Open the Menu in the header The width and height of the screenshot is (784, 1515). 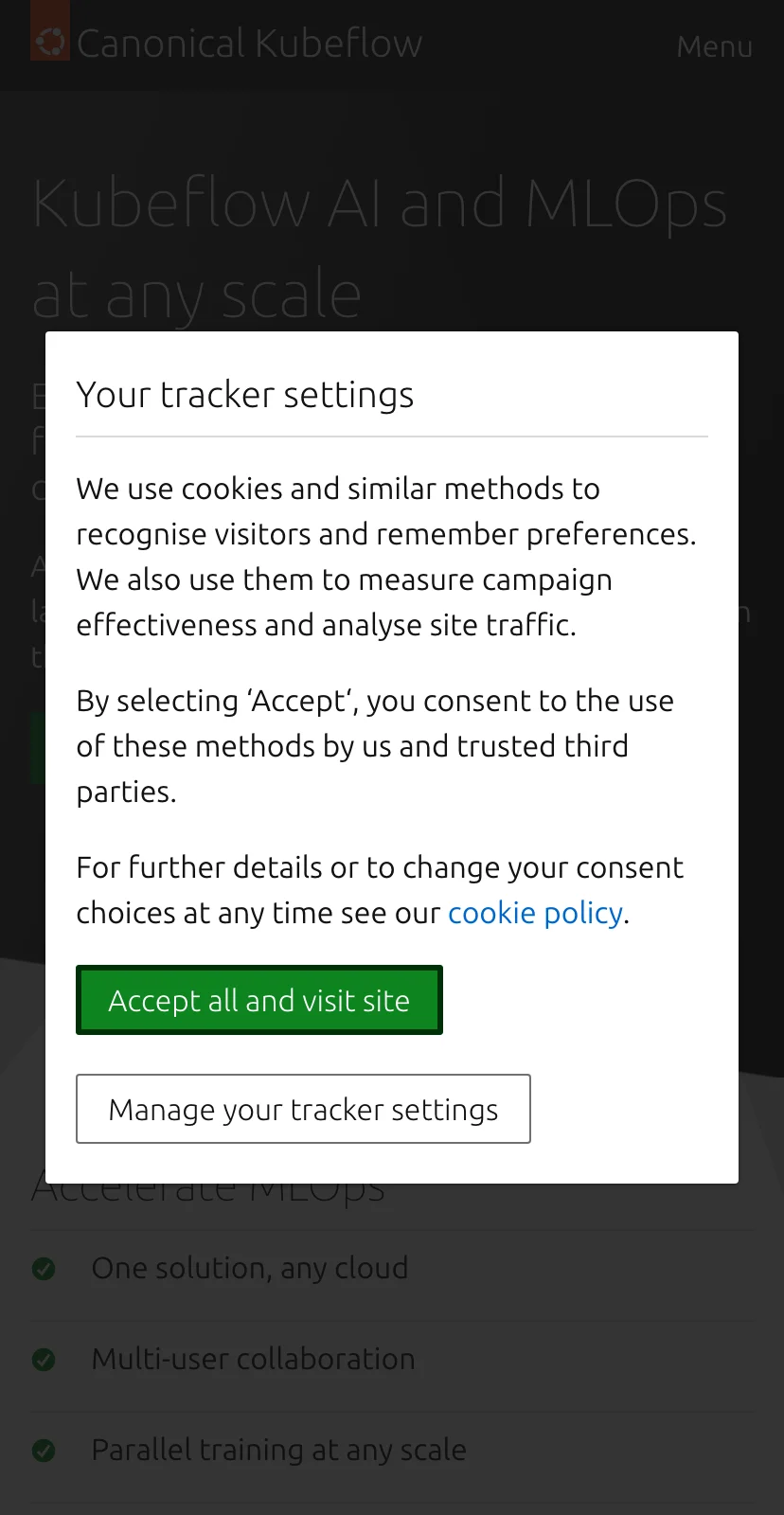click(714, 45)
